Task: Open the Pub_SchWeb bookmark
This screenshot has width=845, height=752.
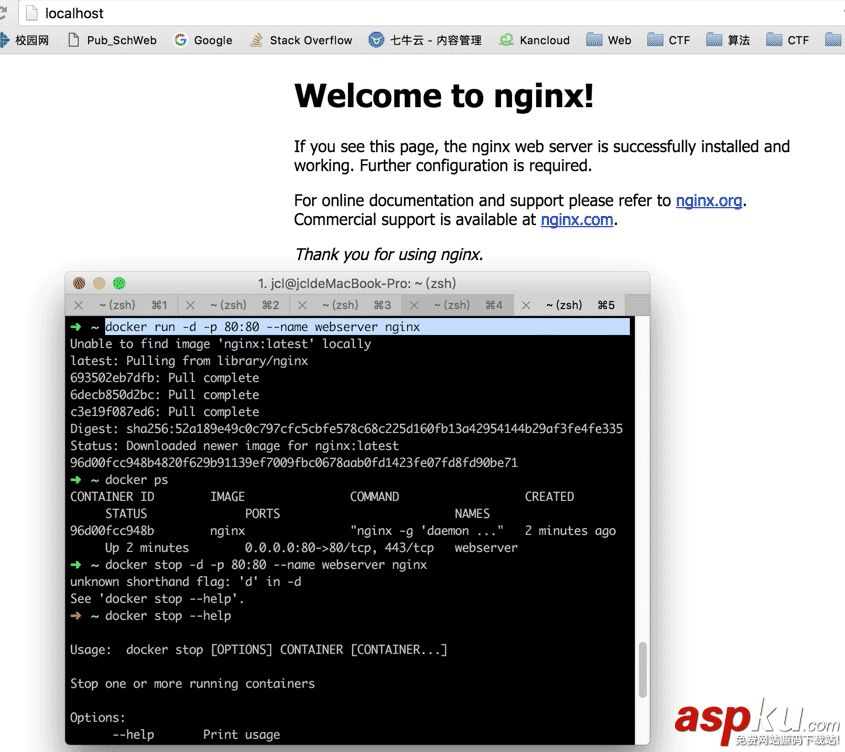Action: (x=112, y=40)
